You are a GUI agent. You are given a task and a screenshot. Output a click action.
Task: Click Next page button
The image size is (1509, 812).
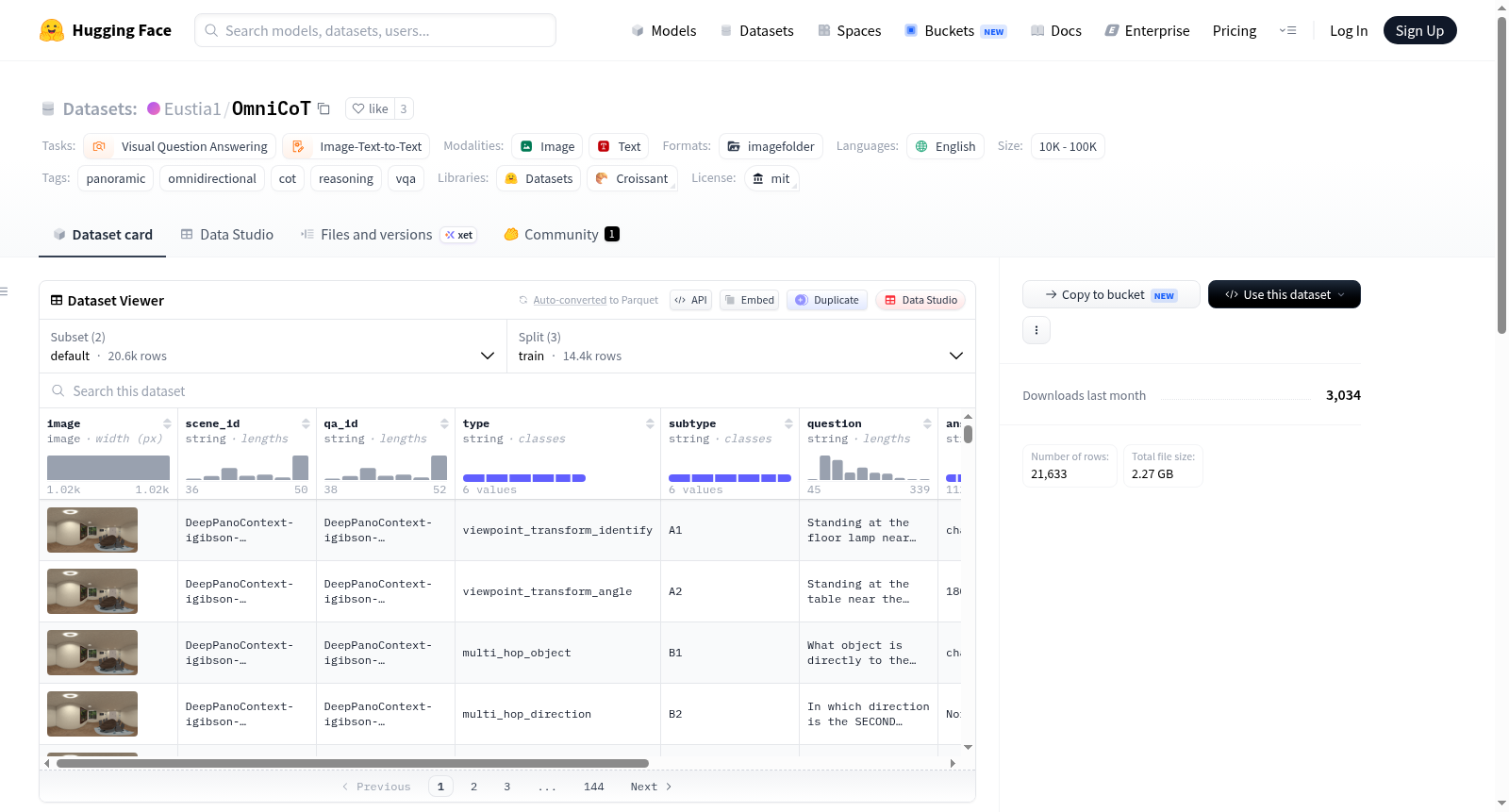pos(651,787)
